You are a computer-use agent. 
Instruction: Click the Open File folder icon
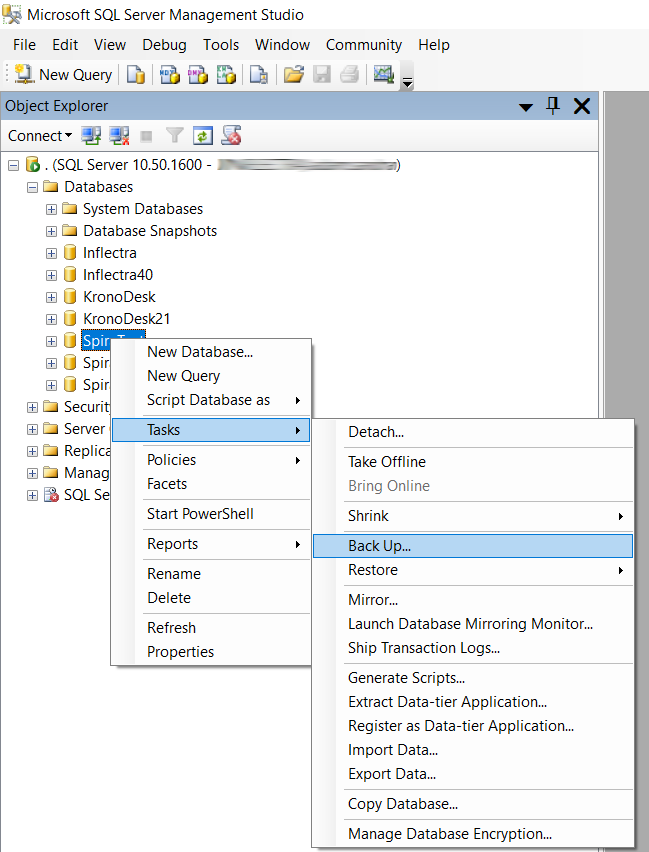pyautogui.click(x=293, y=75)
